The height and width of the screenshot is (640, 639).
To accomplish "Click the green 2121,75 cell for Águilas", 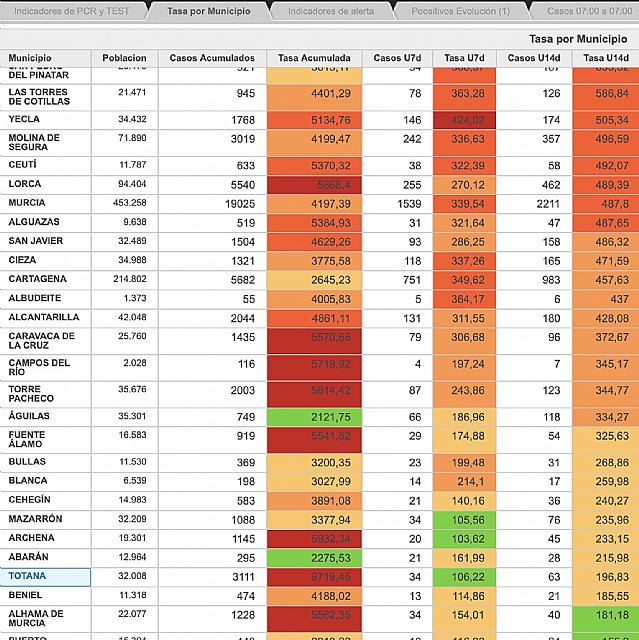I will point(313,417).
